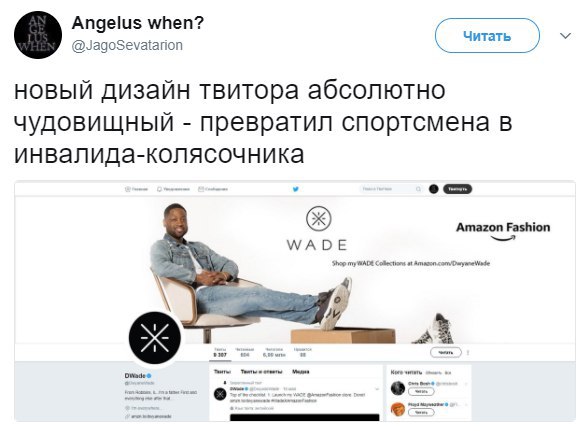Click the home icon in embedded navbar

tap(128, 189)
